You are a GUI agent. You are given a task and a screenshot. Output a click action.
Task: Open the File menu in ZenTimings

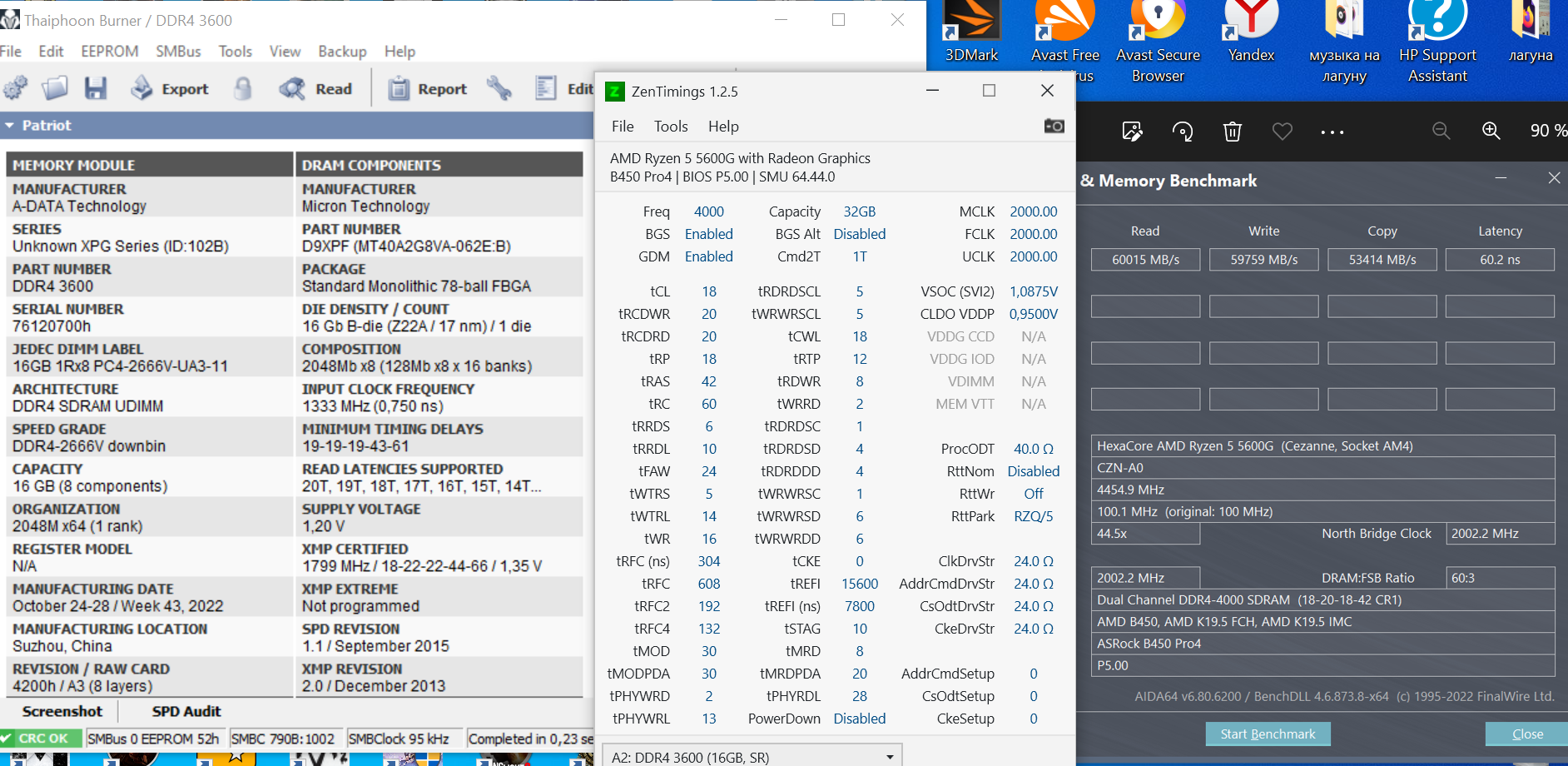[x=623, y=127]
